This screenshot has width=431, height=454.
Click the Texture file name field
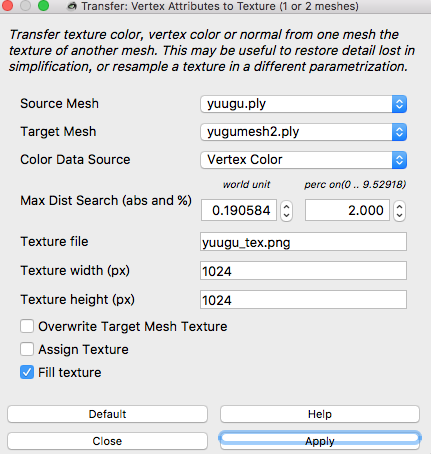pos(303,242)
